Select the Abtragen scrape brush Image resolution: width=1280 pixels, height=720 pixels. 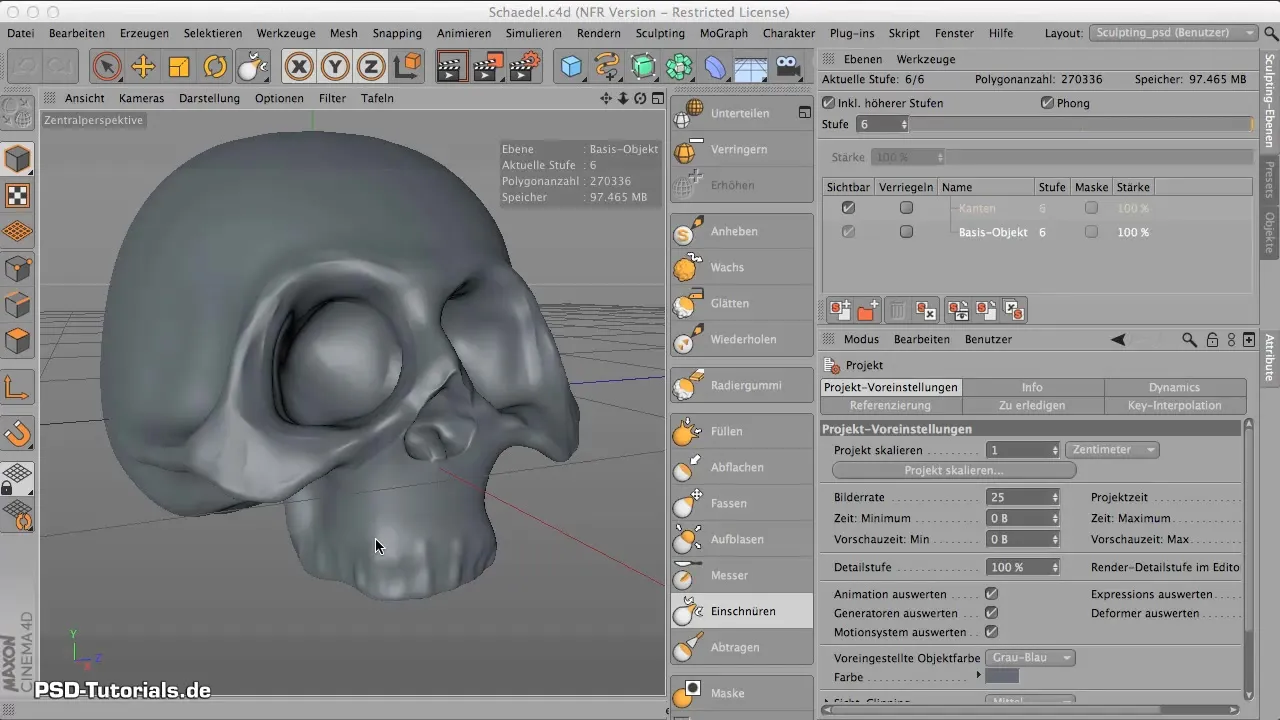click(x=742, y=647)
